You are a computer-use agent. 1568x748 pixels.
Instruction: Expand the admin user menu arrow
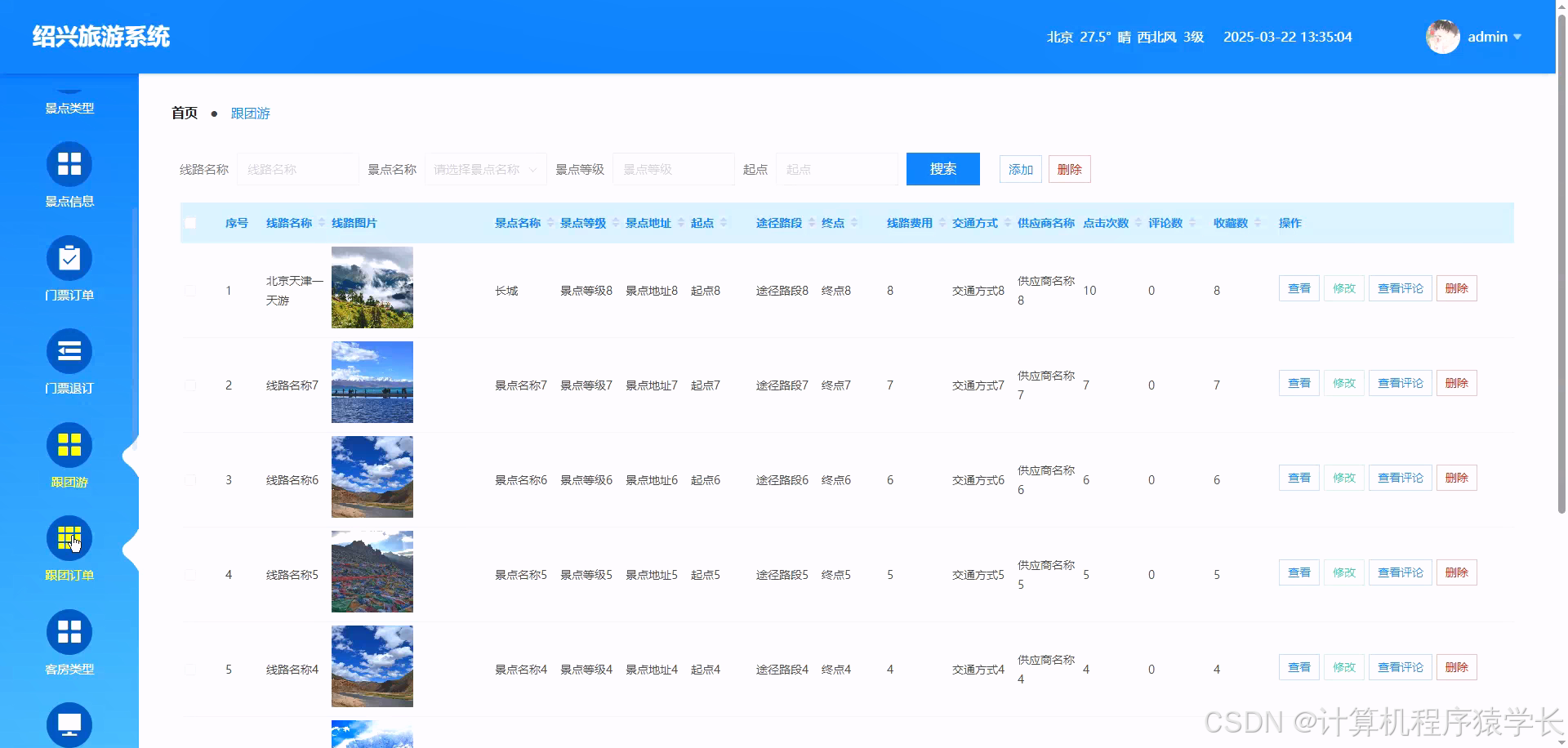1517,37
